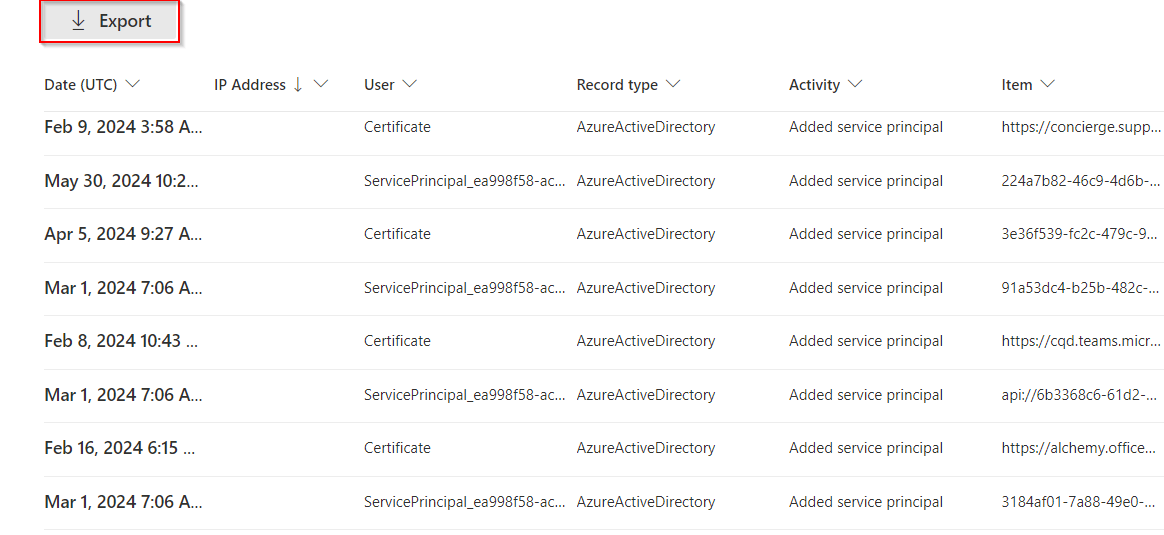Click the download arrow icon on Export
This screenshot has width=1164, height=535.
[x=79, y=22]
